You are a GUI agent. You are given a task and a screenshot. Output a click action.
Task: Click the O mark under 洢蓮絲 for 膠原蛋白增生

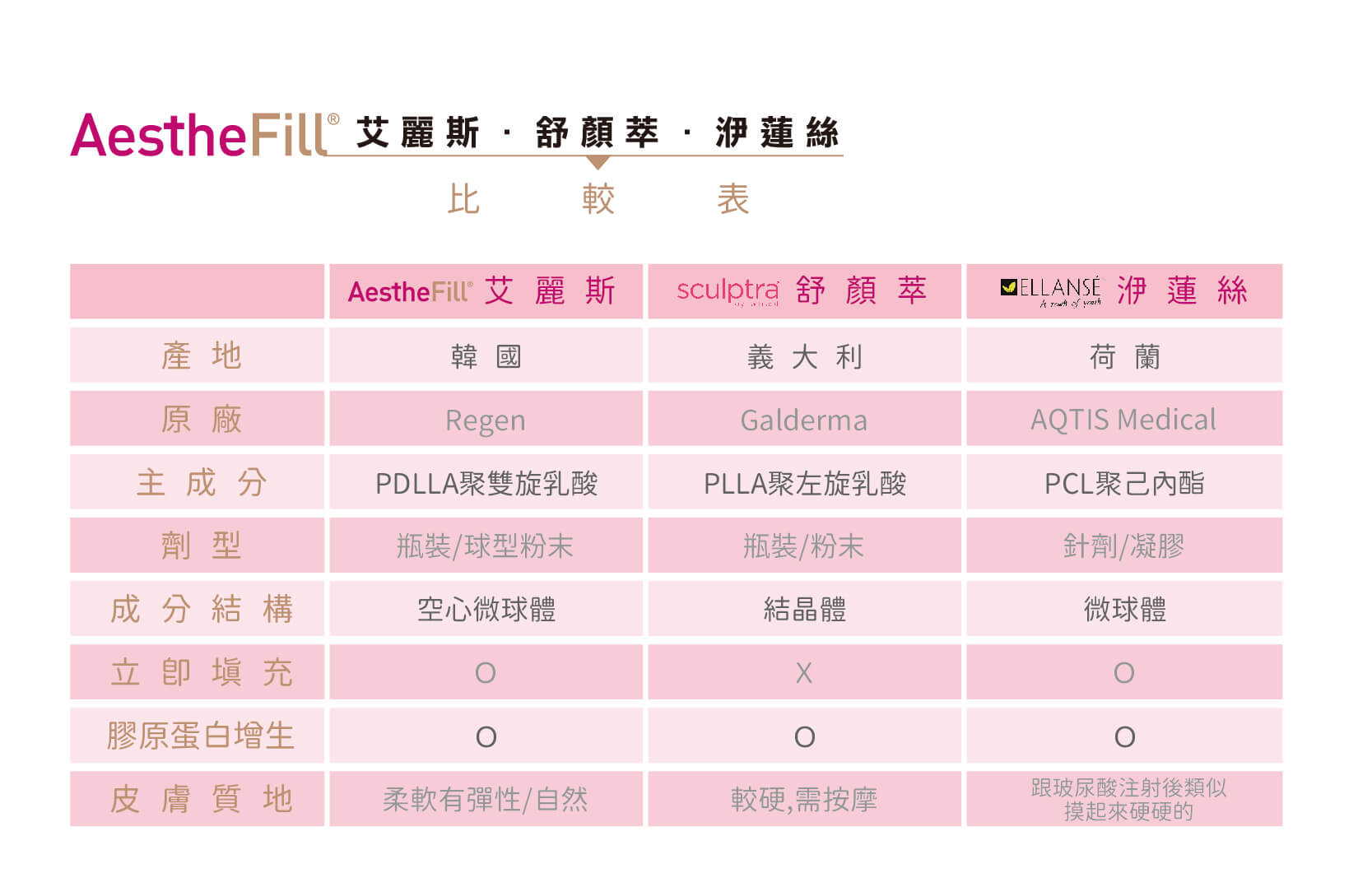click(1124, 736)
